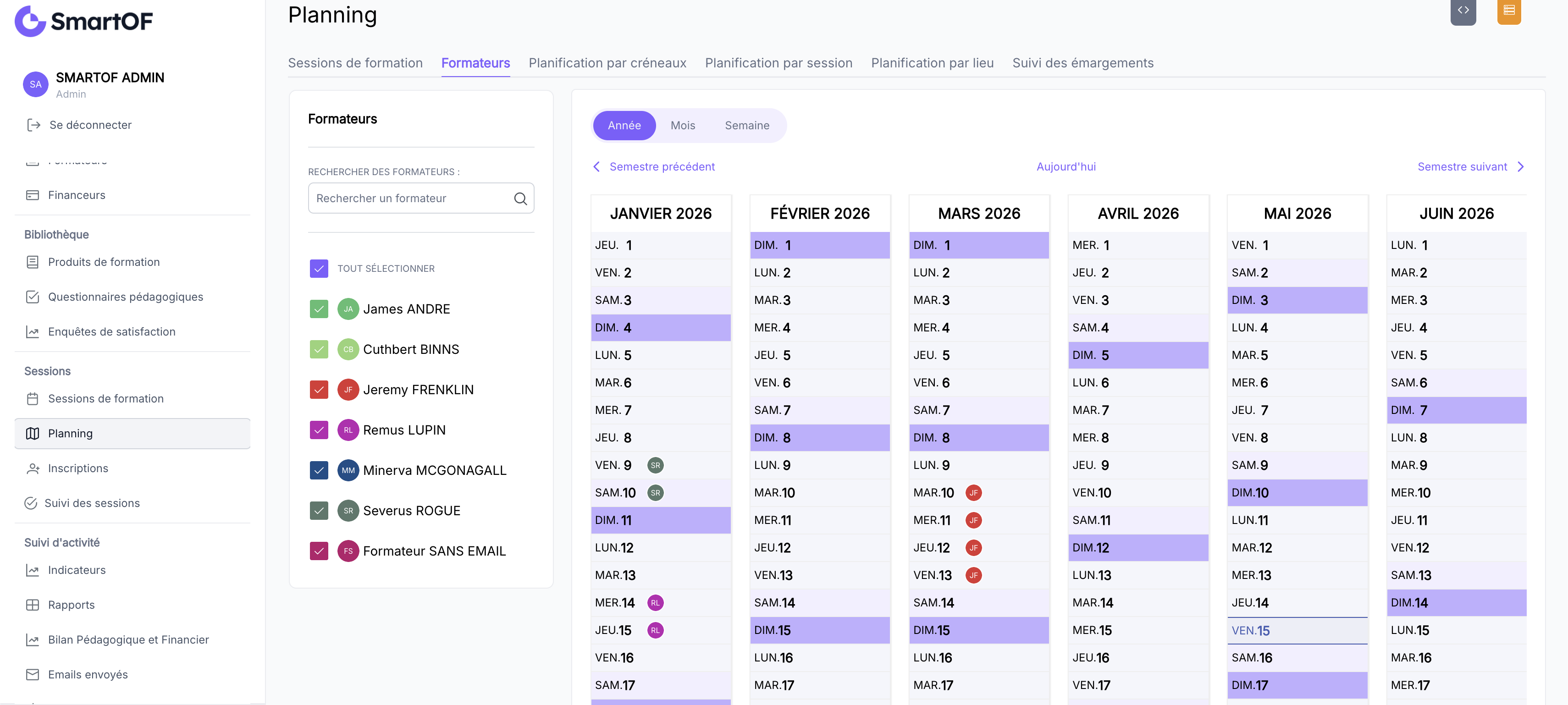Open Rapports in sidebar
Viewport: 1568px width, 705px height.
click(132, 605)
